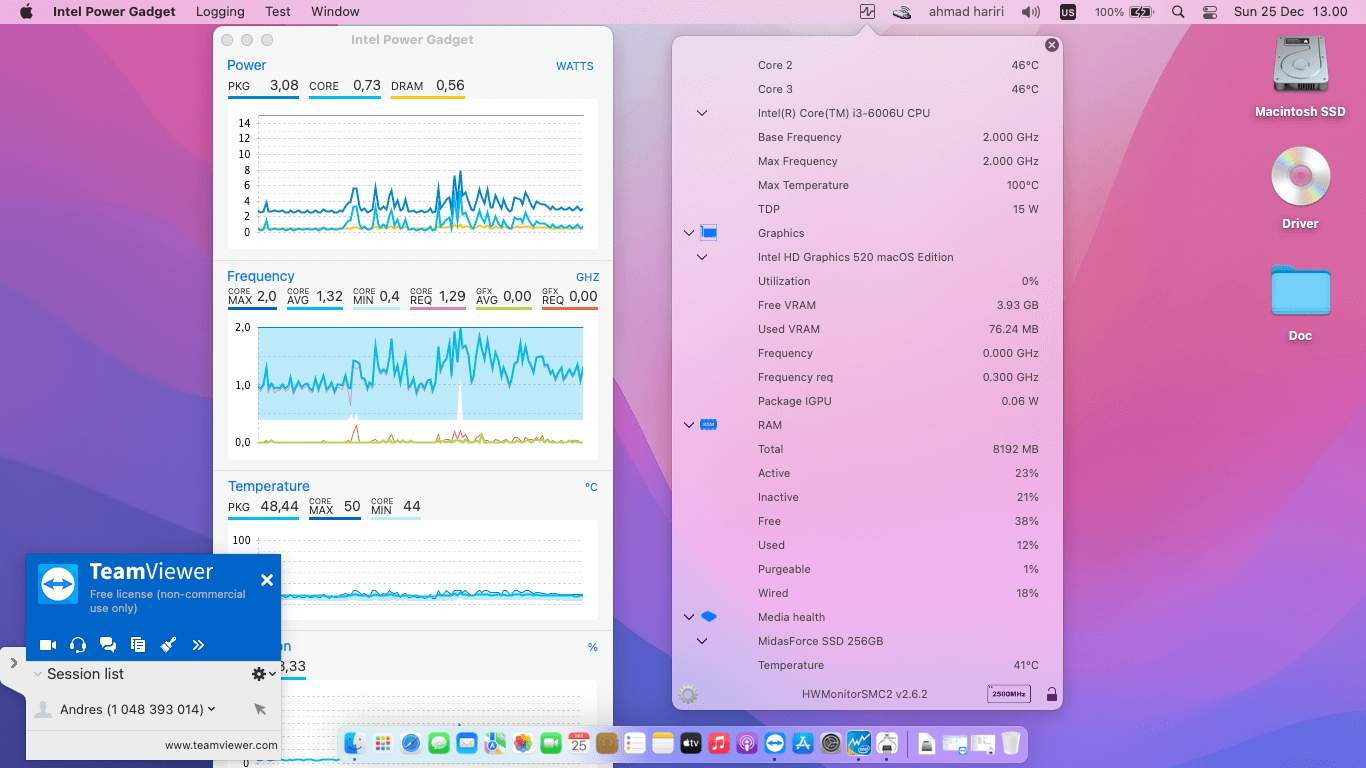1366x768 pixels.
Task: Open the Window menu
Action: pyautogui.click(x=335, y=12)
